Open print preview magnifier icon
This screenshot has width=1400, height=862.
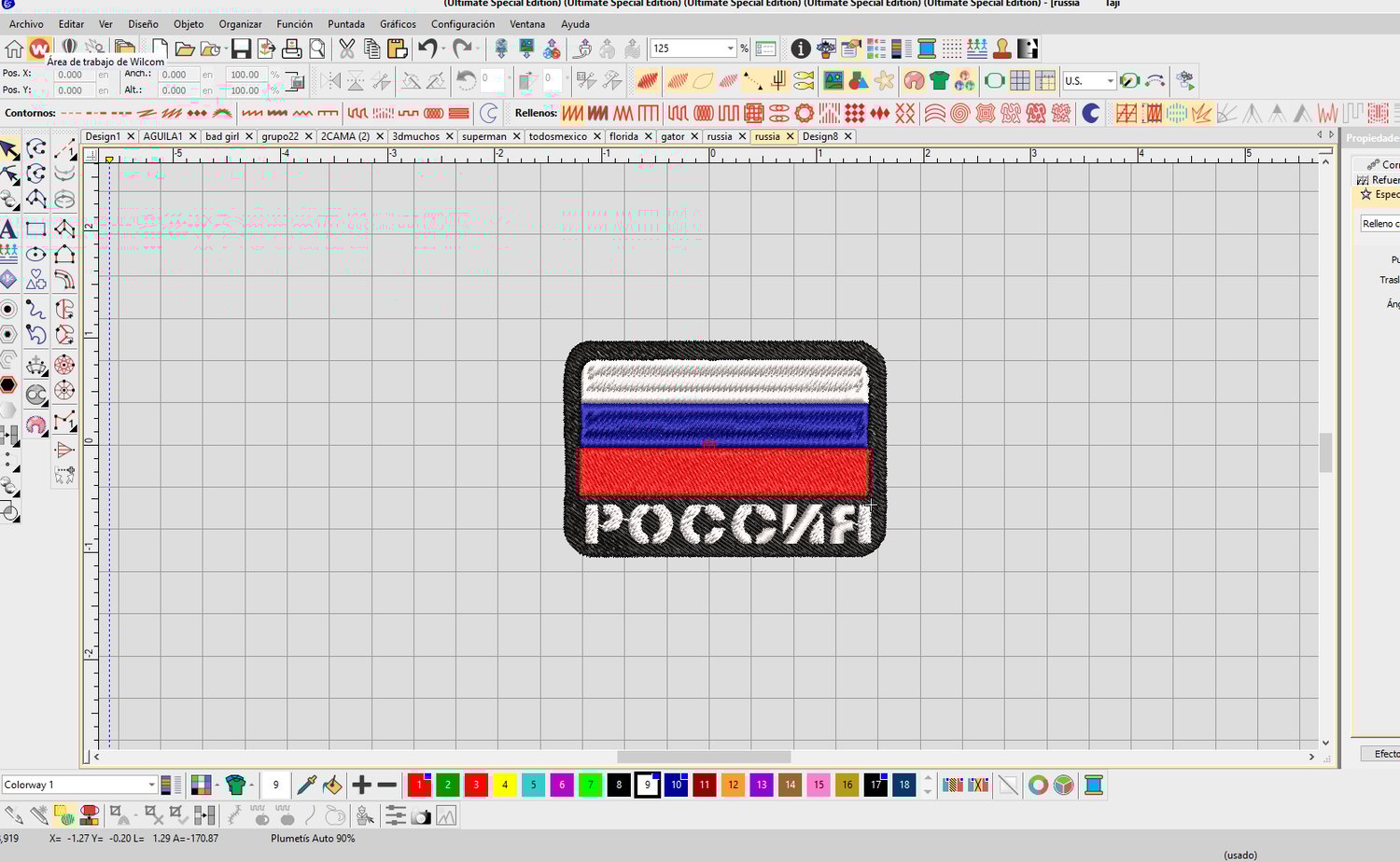[x=317, y=49]
